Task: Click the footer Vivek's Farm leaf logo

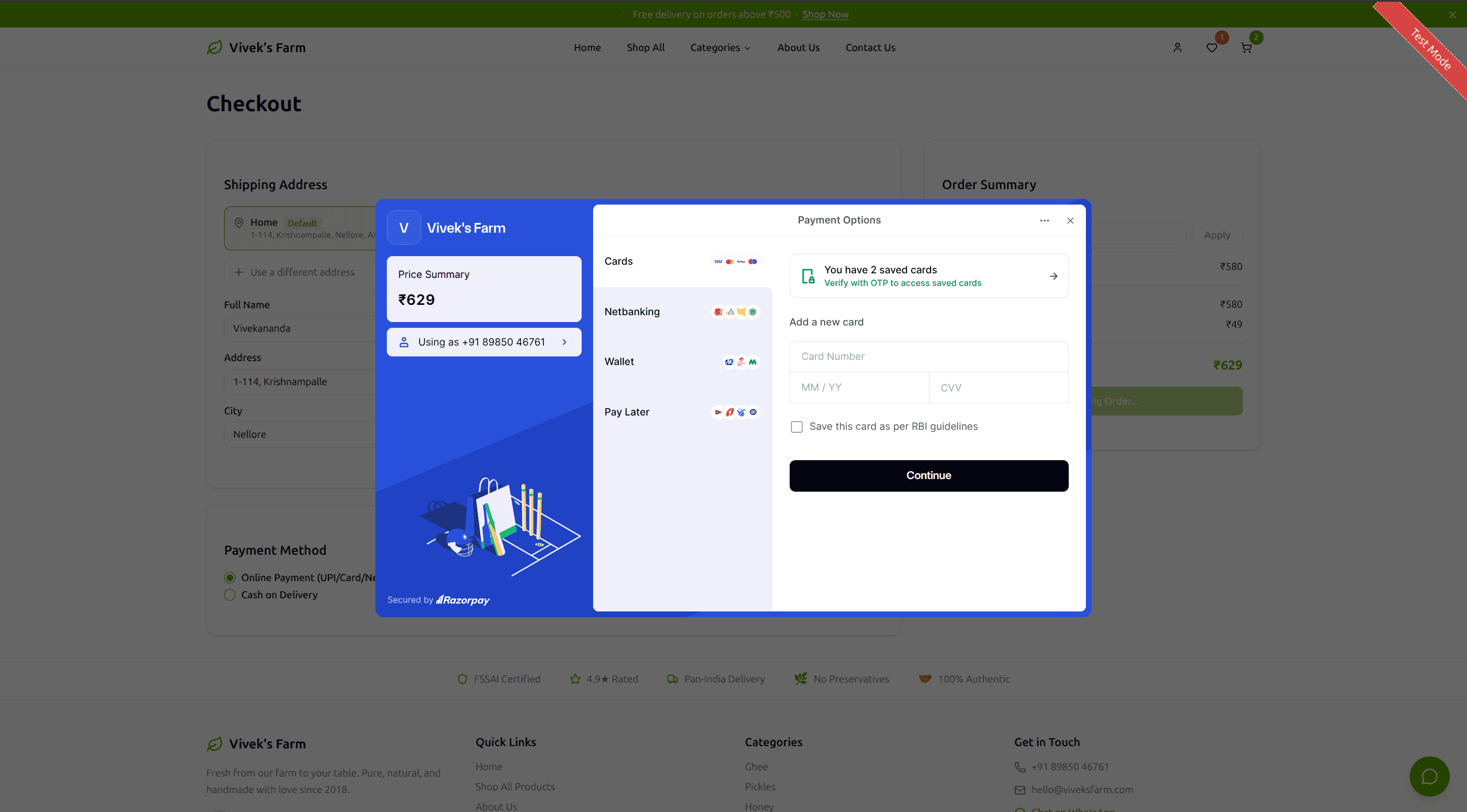Action: (x=214, y=744)
